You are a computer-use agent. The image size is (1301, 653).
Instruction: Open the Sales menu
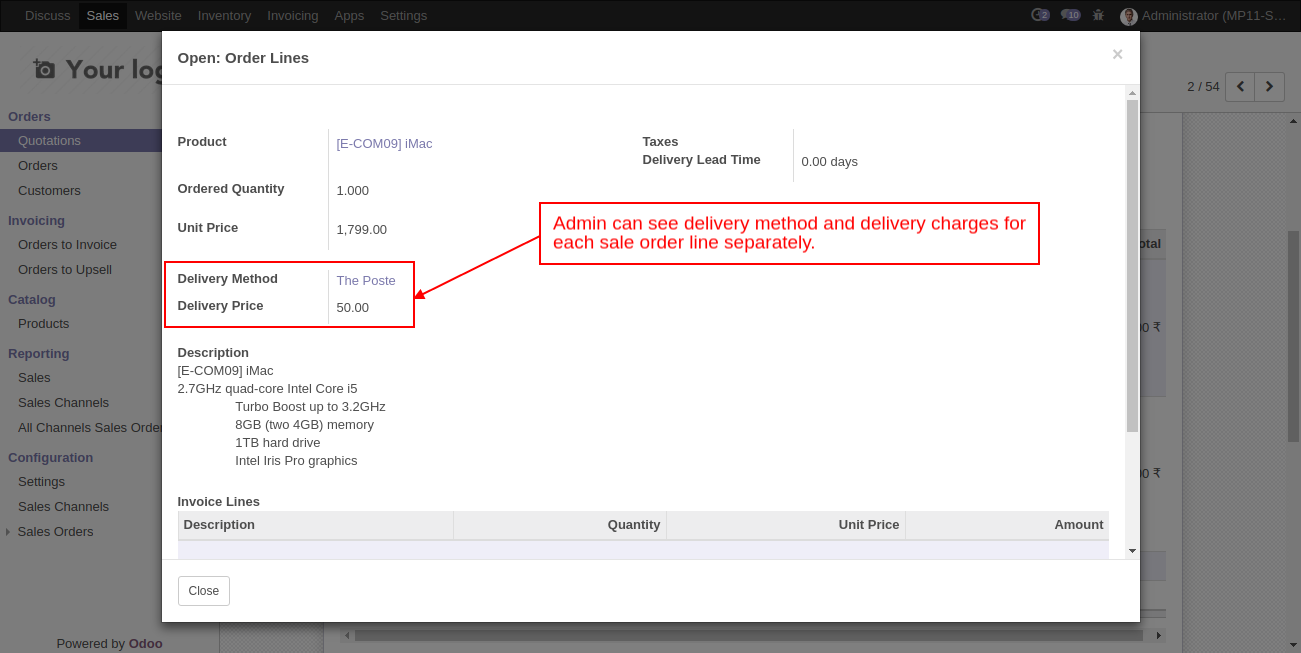[103, 16]
